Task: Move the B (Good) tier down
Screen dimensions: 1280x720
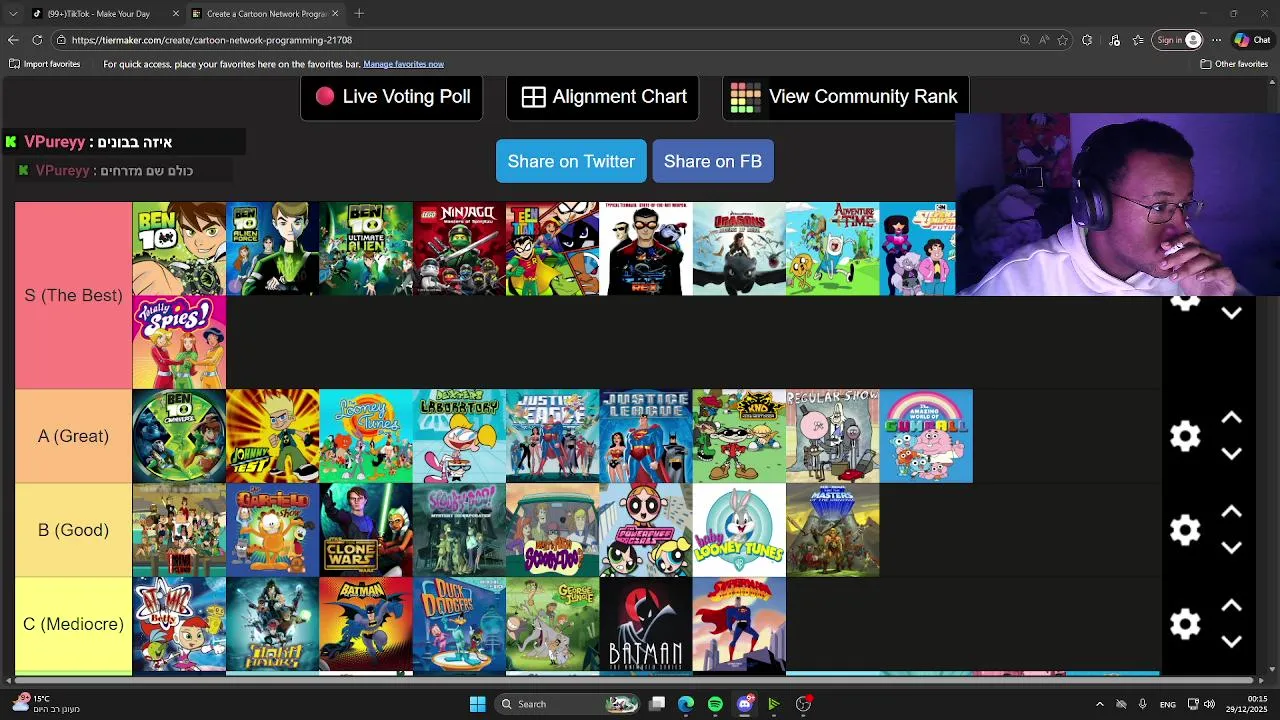Action: pos(1231,548)
